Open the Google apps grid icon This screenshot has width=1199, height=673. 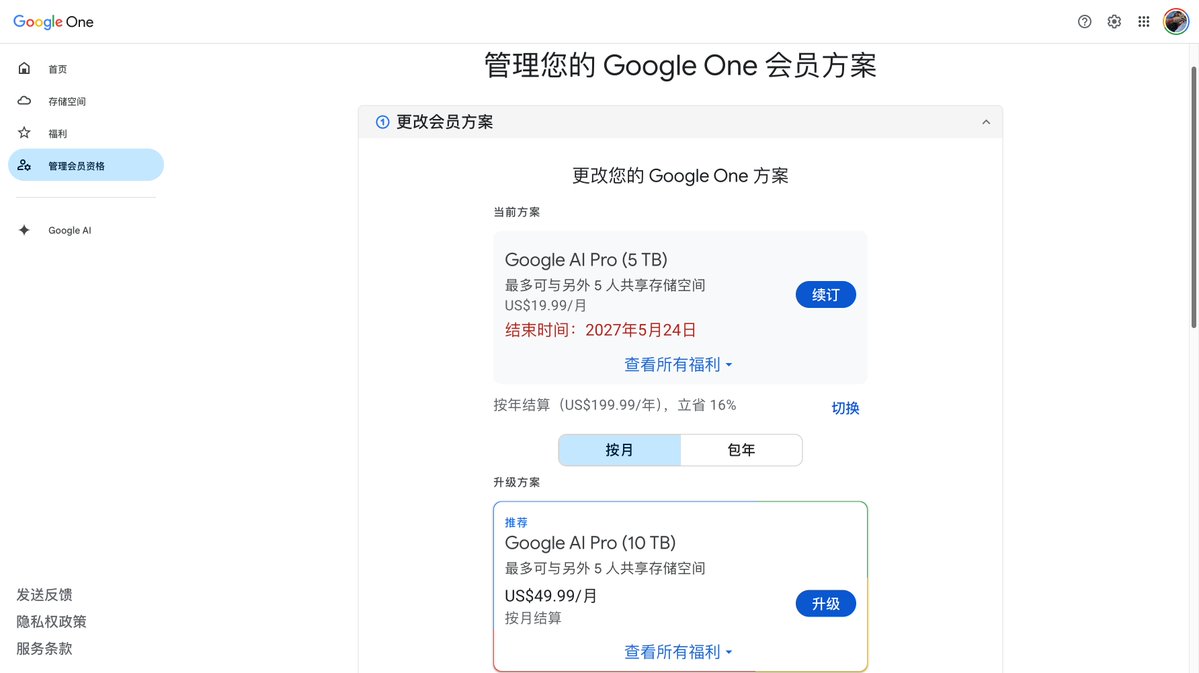click(x=1144, y=21)
